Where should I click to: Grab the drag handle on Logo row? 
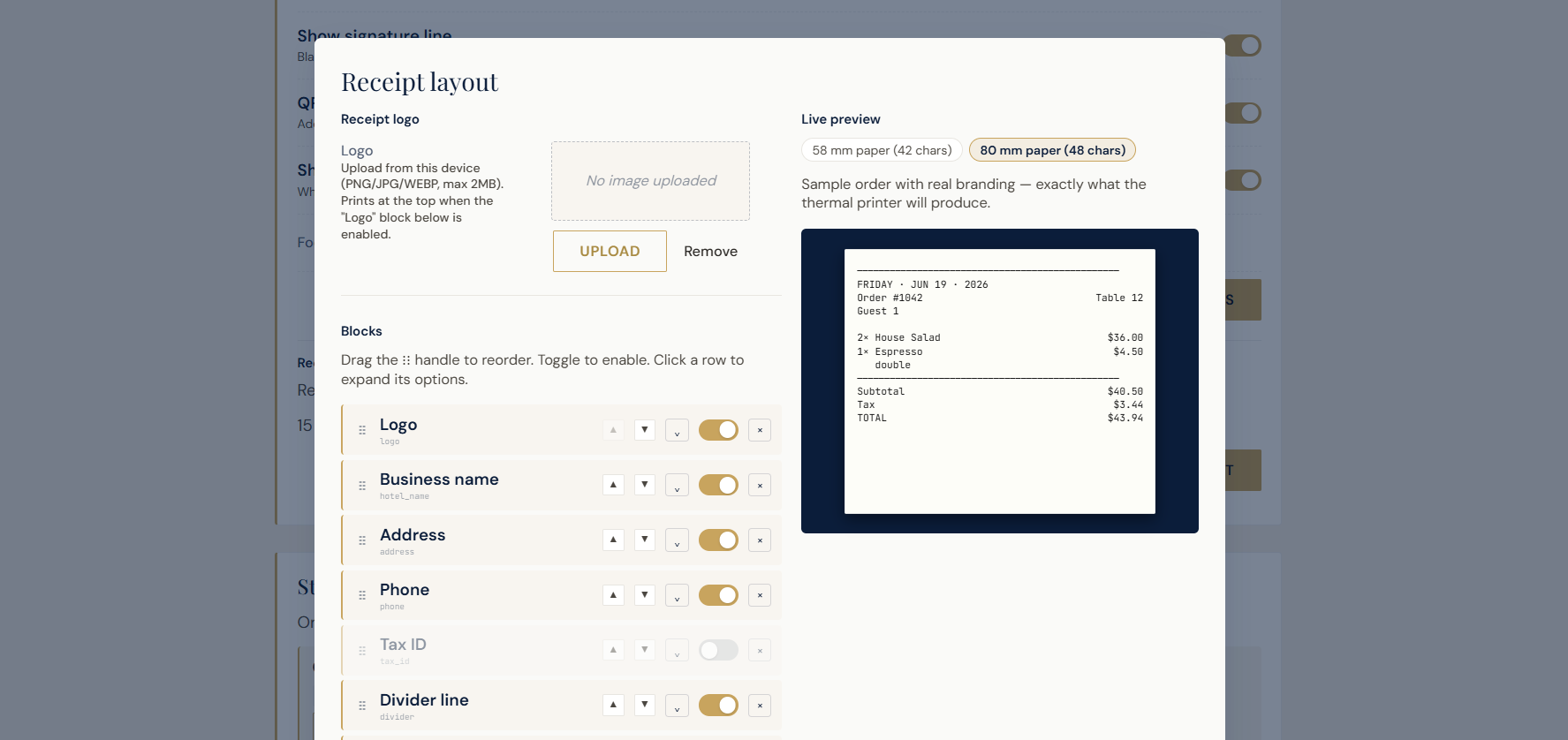point(362,430)
